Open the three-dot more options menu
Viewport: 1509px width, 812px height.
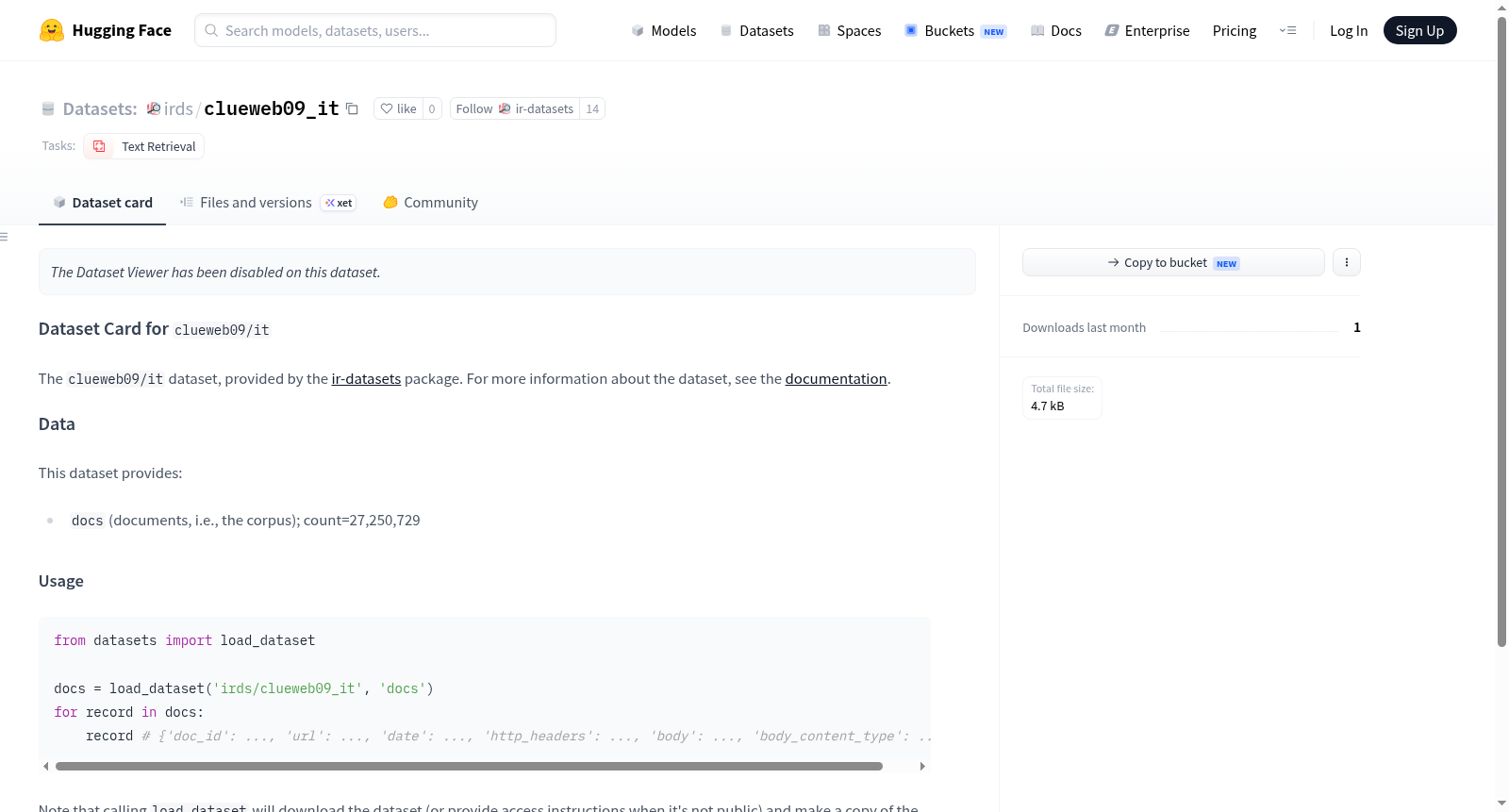click(x=1347, y=262)
